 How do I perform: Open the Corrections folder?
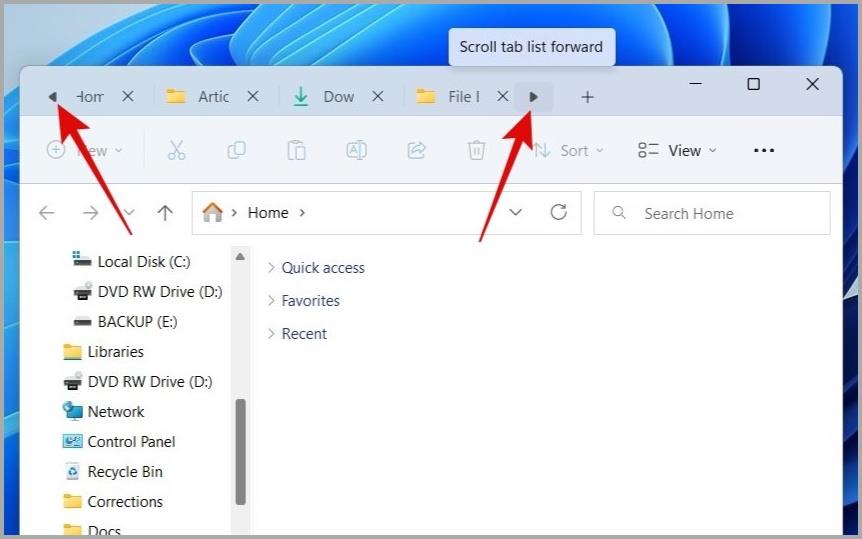point(125,502)
